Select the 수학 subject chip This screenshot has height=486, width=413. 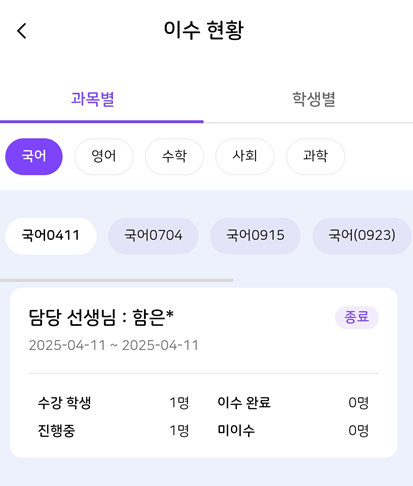pyautogui.click(x=174, y=156)
